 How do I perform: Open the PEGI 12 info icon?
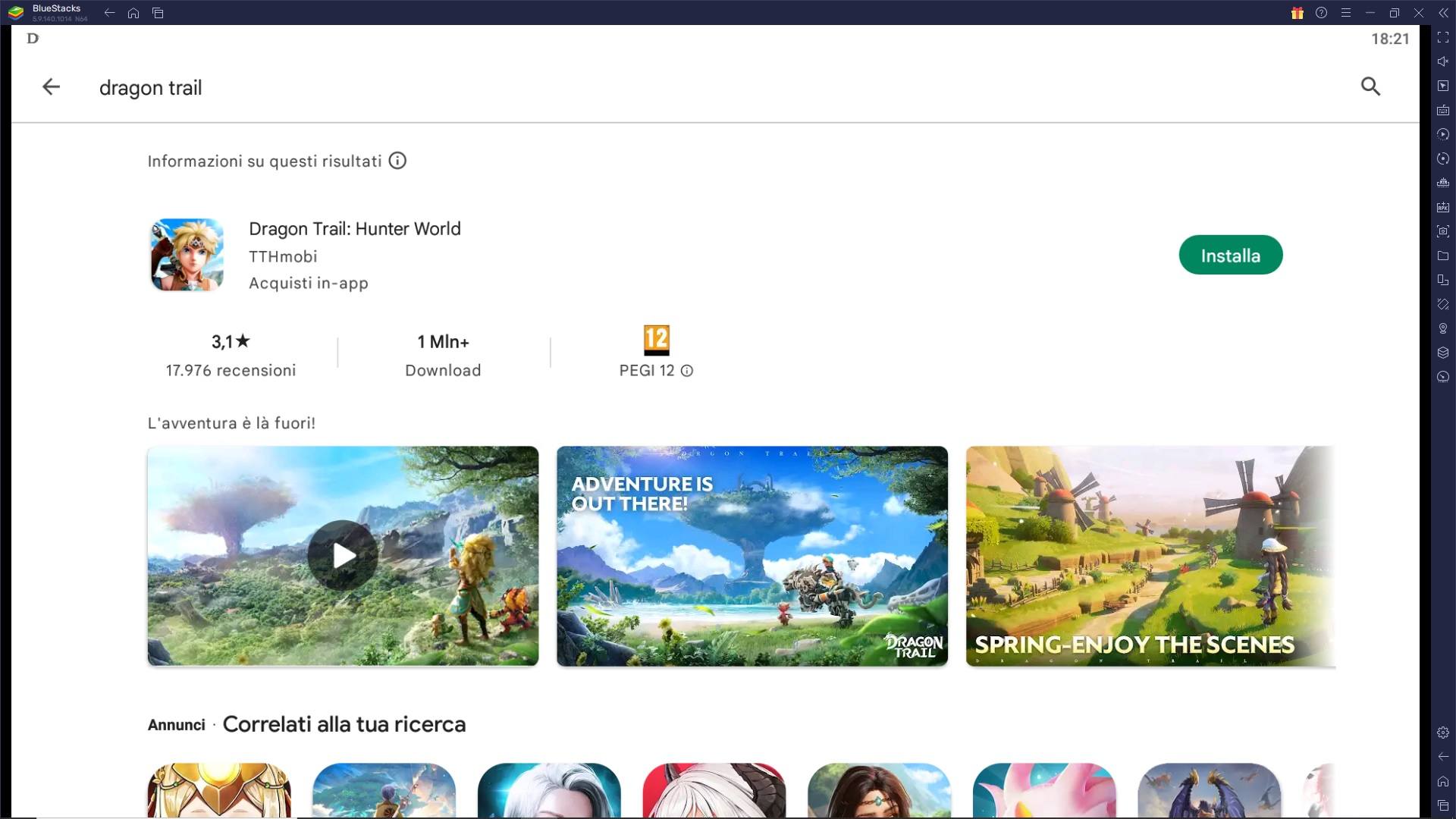(x=687, y=371)
